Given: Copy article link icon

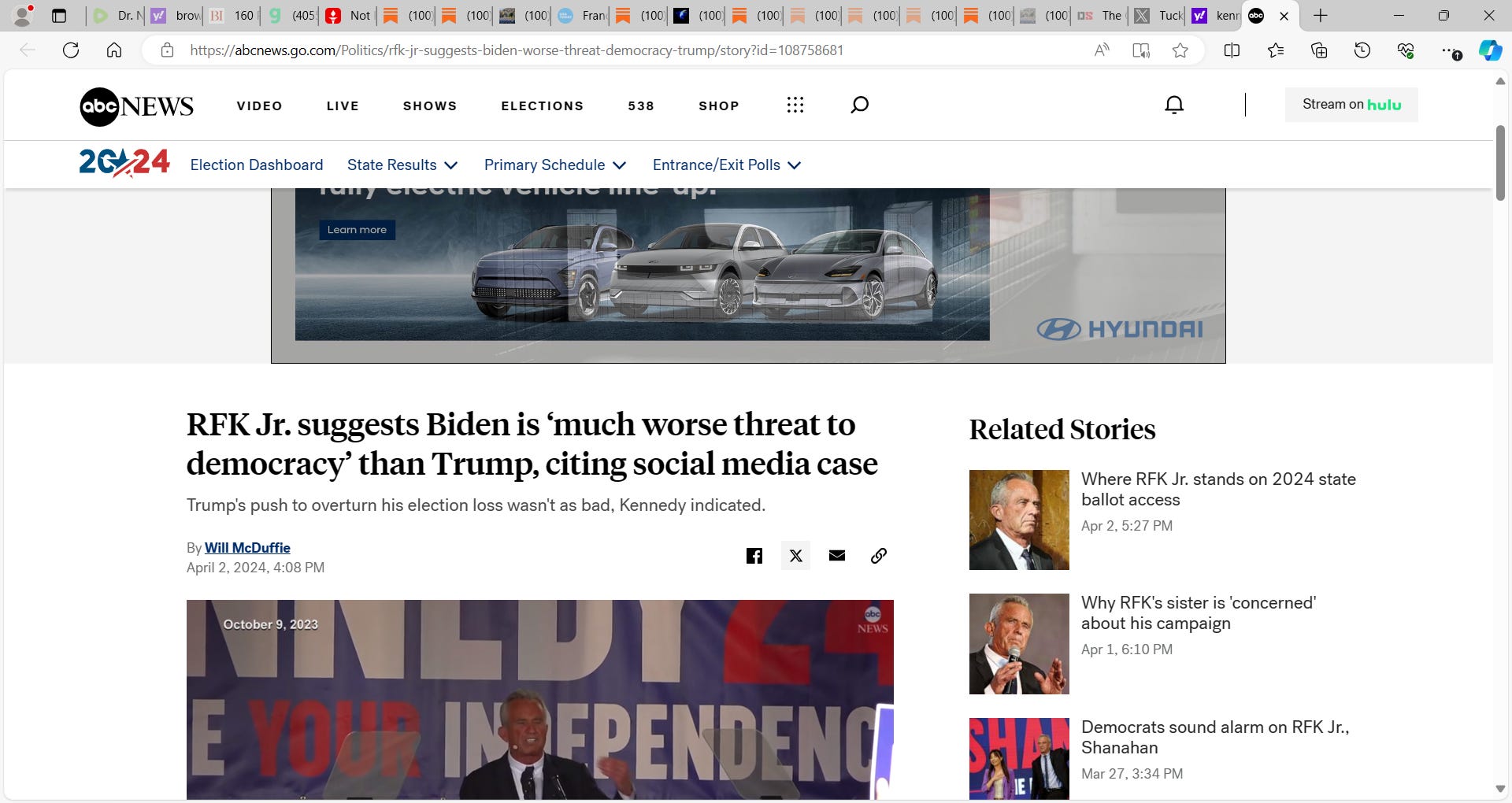Looking at the screenshot, I should tap(879, 556).
